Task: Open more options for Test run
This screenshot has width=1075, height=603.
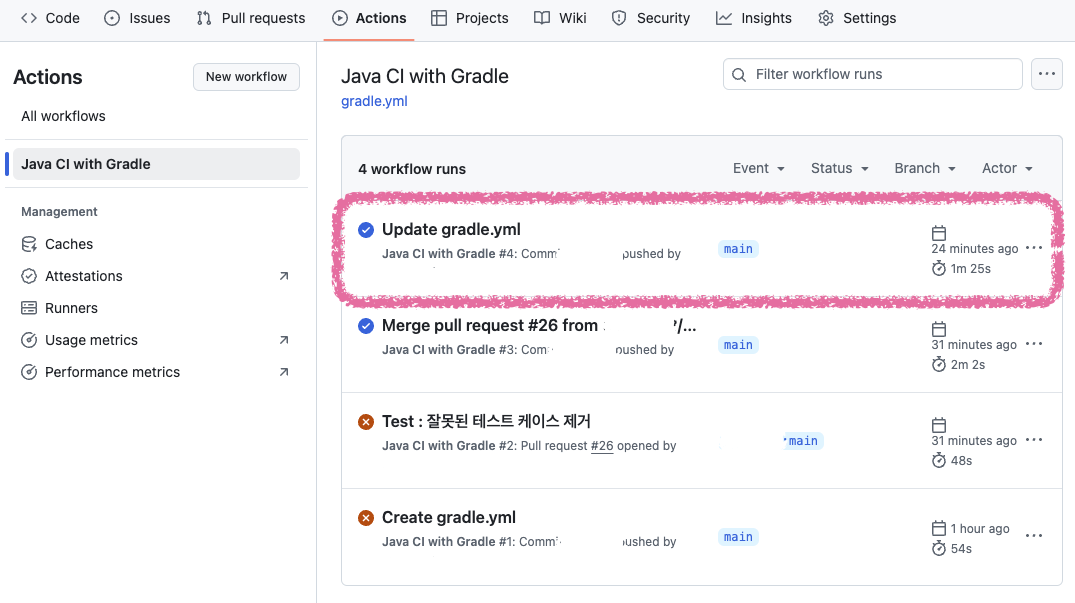Action: (1034, 440)
